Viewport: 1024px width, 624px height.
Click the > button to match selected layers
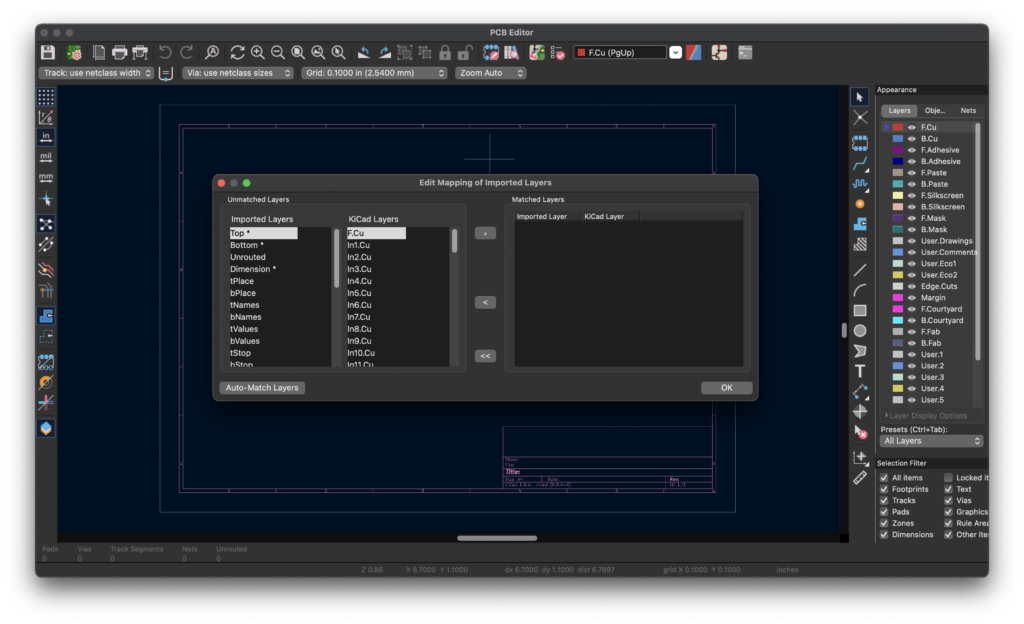[485, 233]
